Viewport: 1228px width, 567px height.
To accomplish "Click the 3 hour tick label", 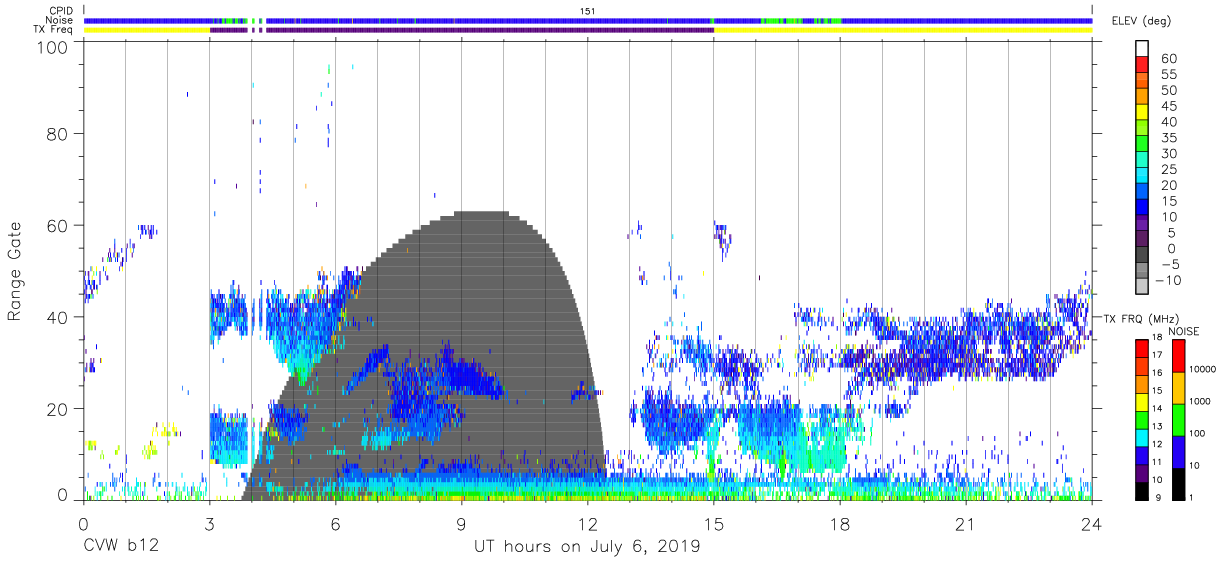I will [x=209, y=523].
